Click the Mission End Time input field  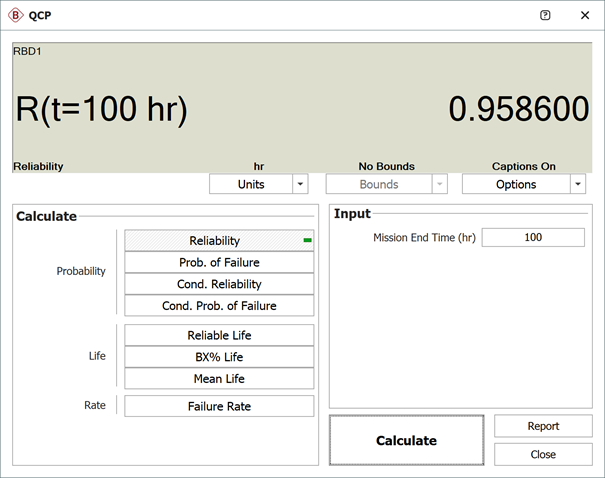[x=532, y=238]
